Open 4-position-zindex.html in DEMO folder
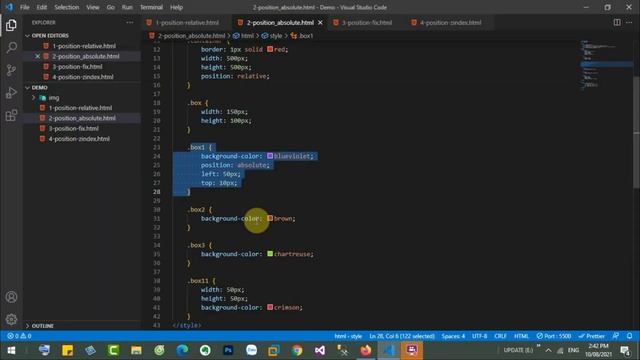The image size is (640, 360). (79, 139)
